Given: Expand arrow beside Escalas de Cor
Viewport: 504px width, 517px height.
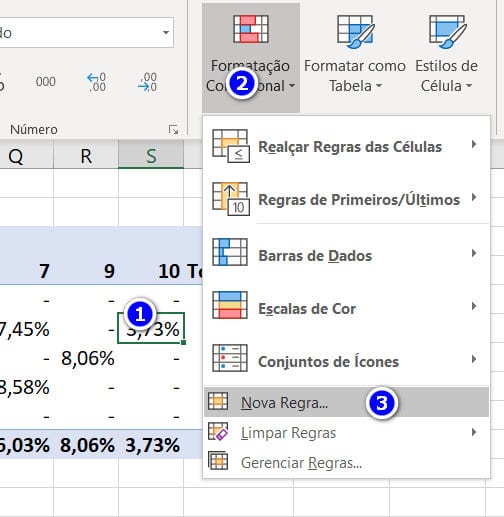Looking at the screenshot, I should coord(474,306).
